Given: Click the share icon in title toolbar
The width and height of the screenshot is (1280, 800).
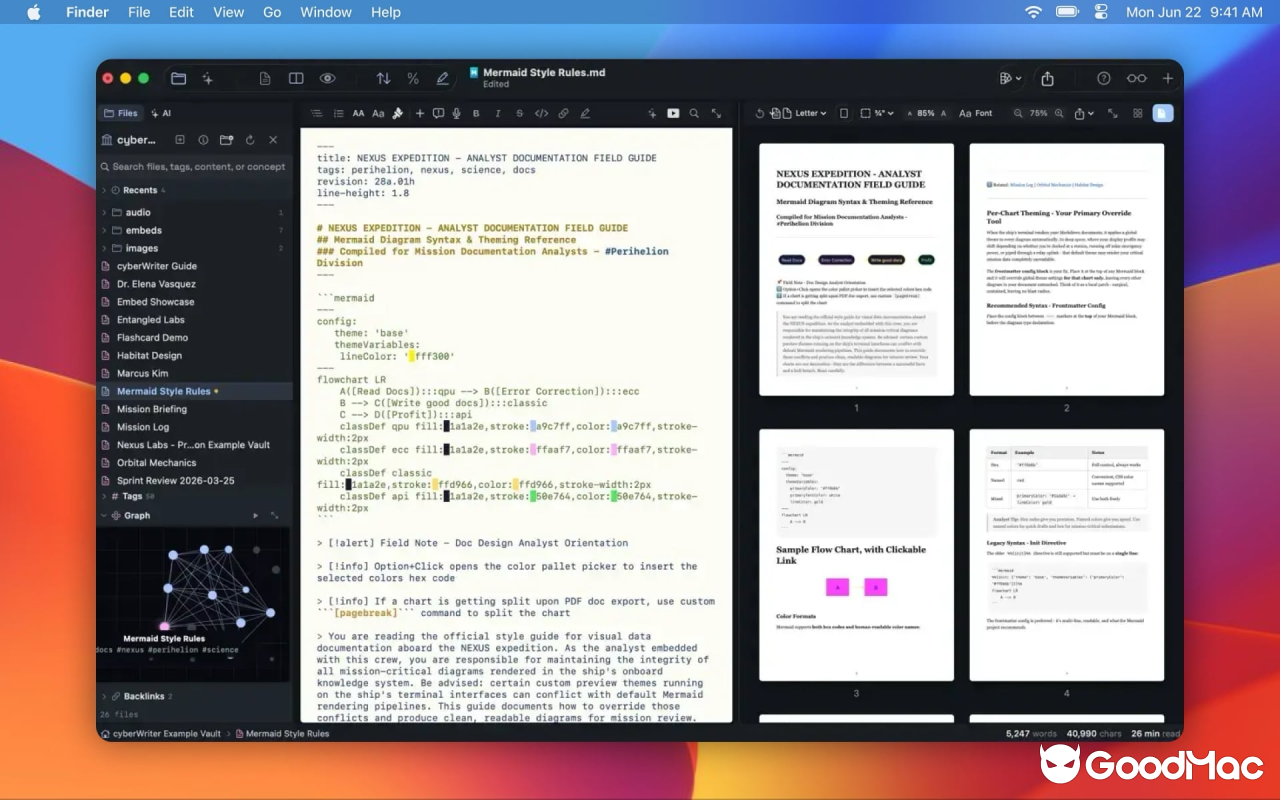Looking at the screenshot, I should (x=1047, y=78).
